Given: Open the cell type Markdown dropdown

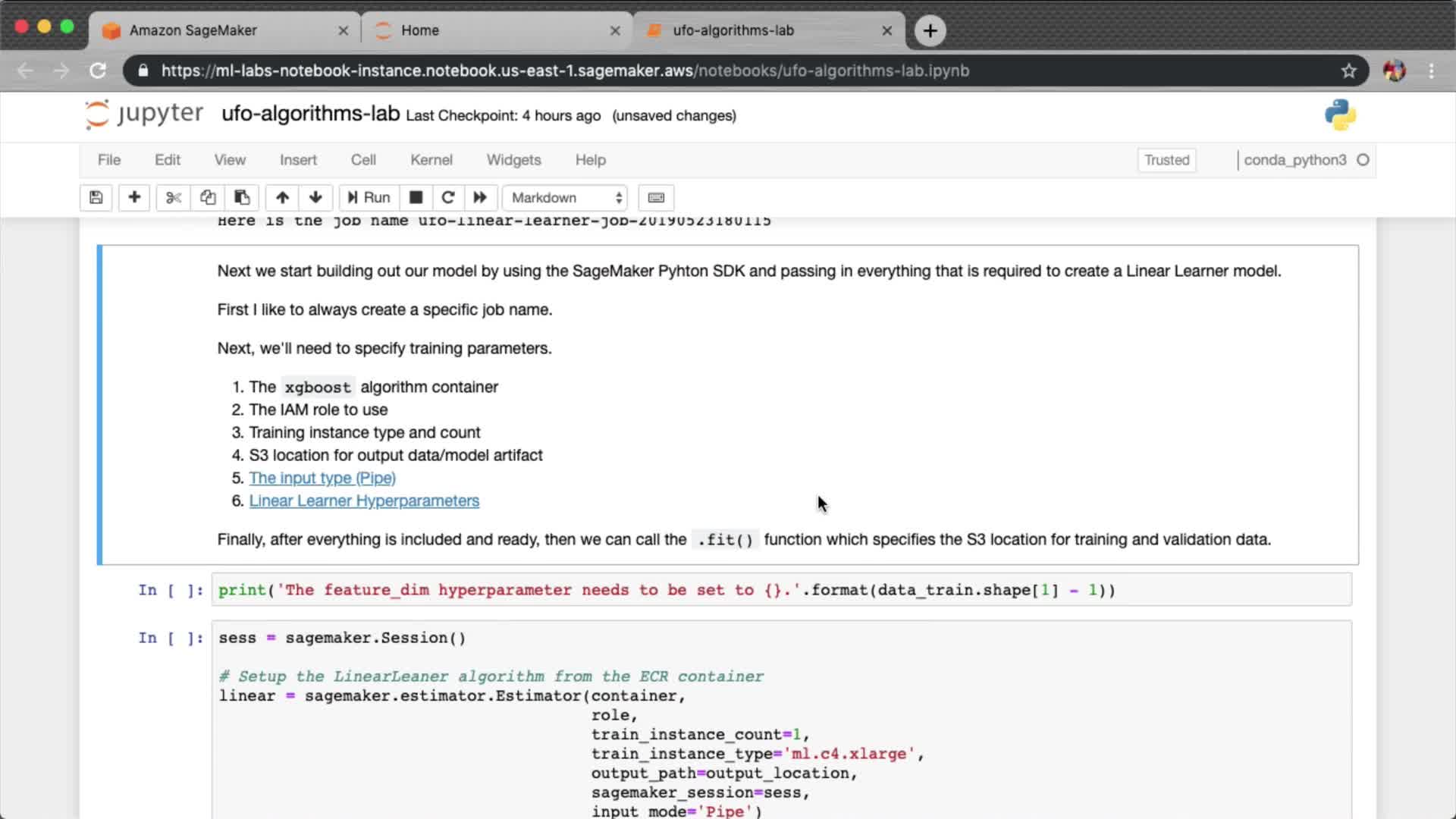Looking at the screenshot, I should (x=566, y=197).
